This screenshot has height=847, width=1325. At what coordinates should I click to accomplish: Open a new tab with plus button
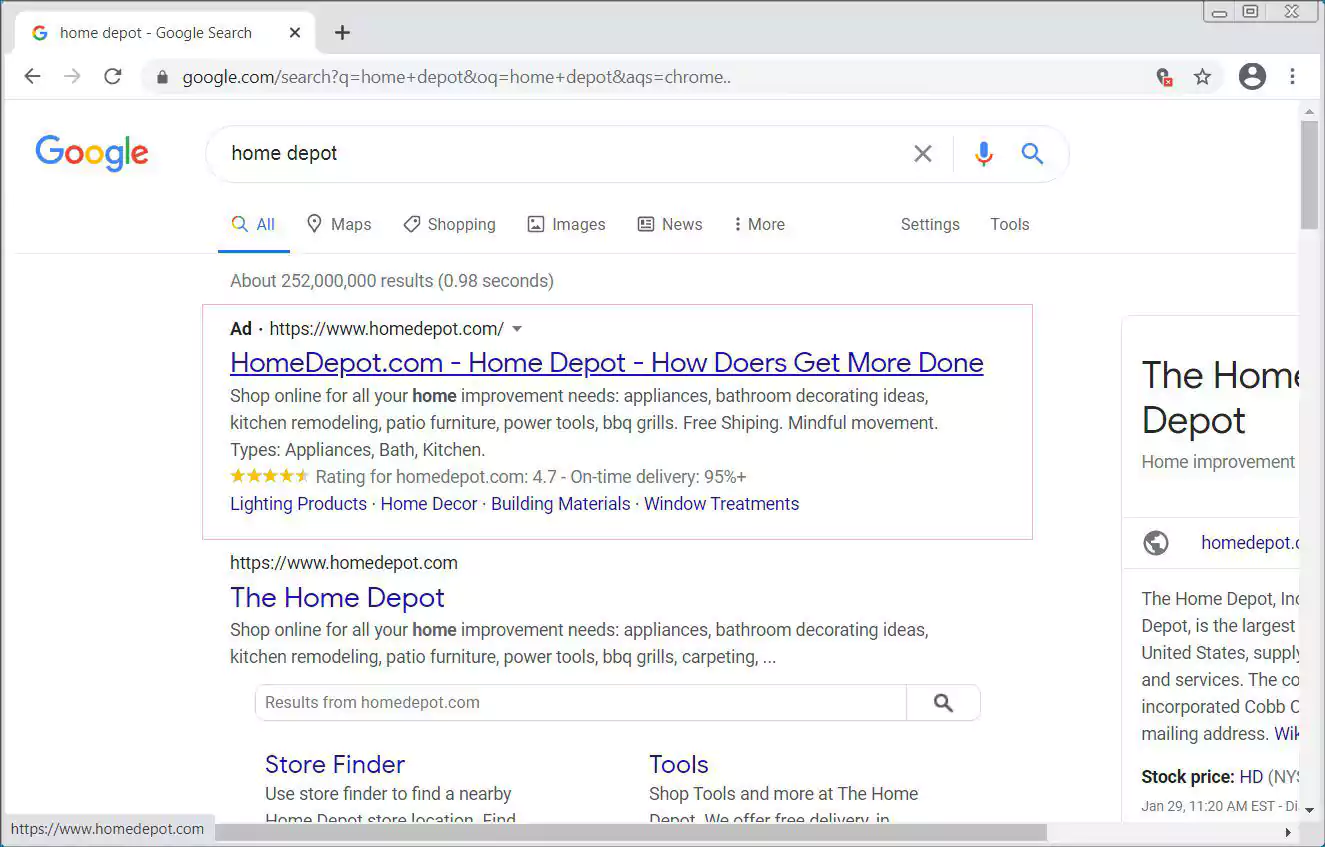[342, 33]
